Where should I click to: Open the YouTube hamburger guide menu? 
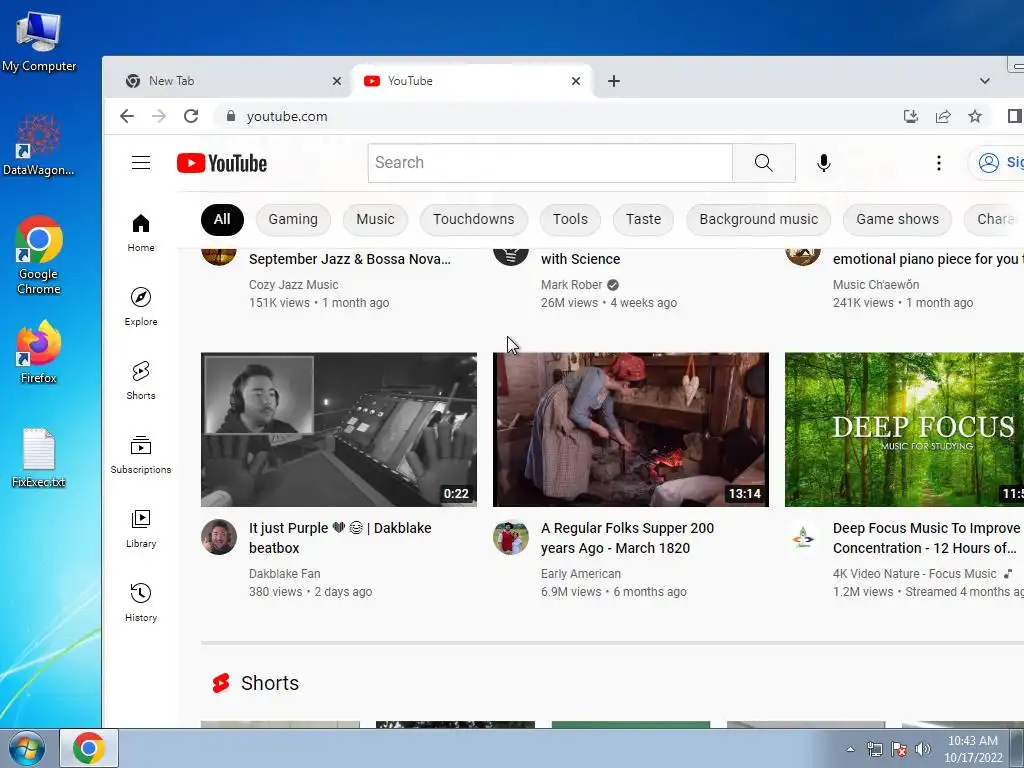pos(141,163)
